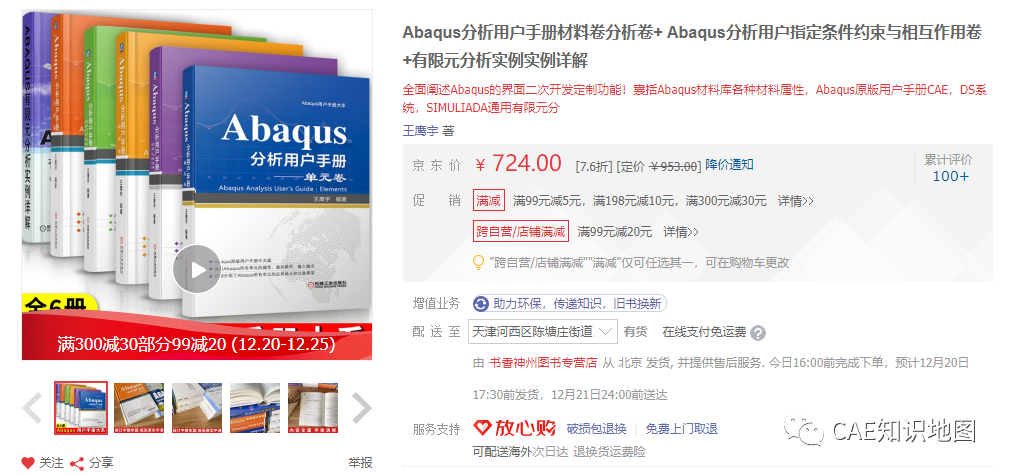Click the lightbulb tip icon
The image size is (1009, 475).
point(479,263)
